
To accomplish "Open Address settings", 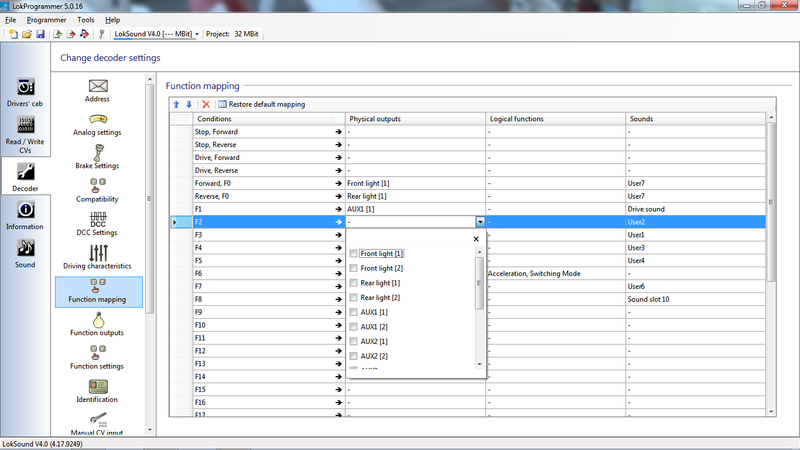I will tap(97, 91).
